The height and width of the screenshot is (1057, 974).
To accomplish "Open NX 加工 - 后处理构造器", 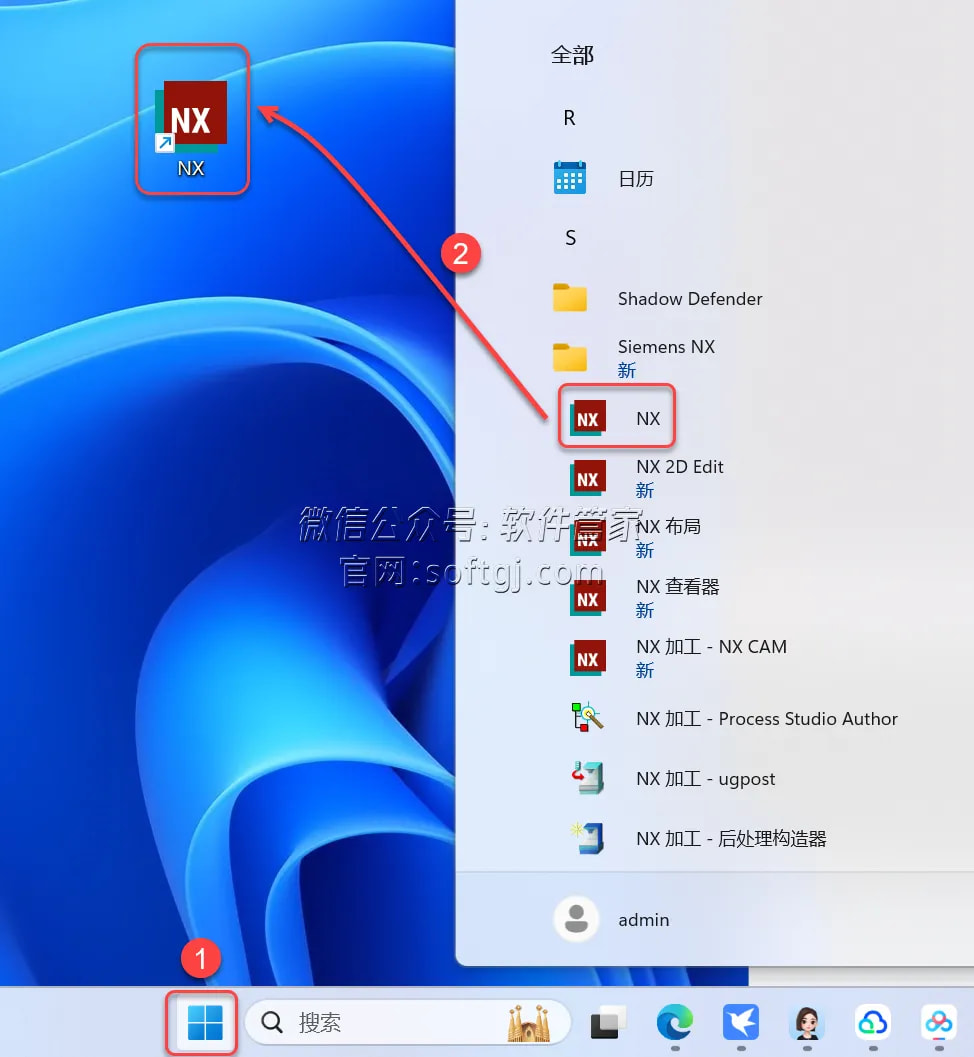I will [x=730, y=839].
